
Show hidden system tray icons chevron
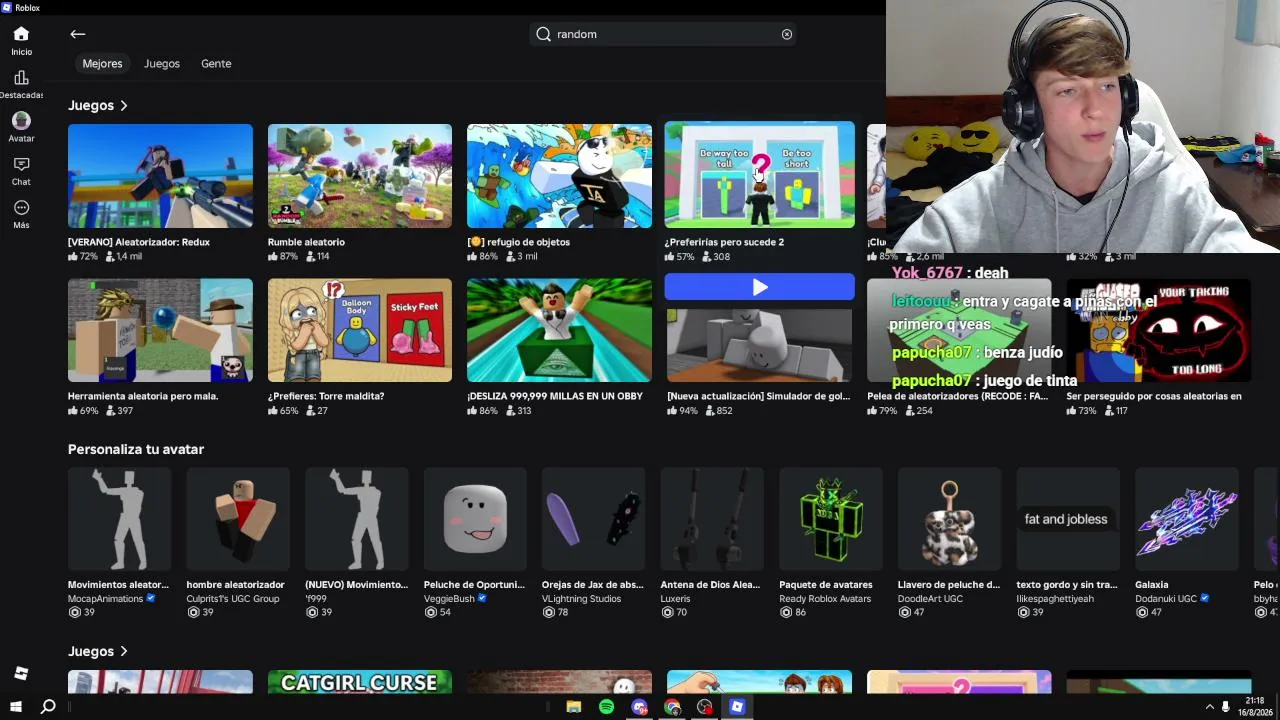[x=1210, y=707]
